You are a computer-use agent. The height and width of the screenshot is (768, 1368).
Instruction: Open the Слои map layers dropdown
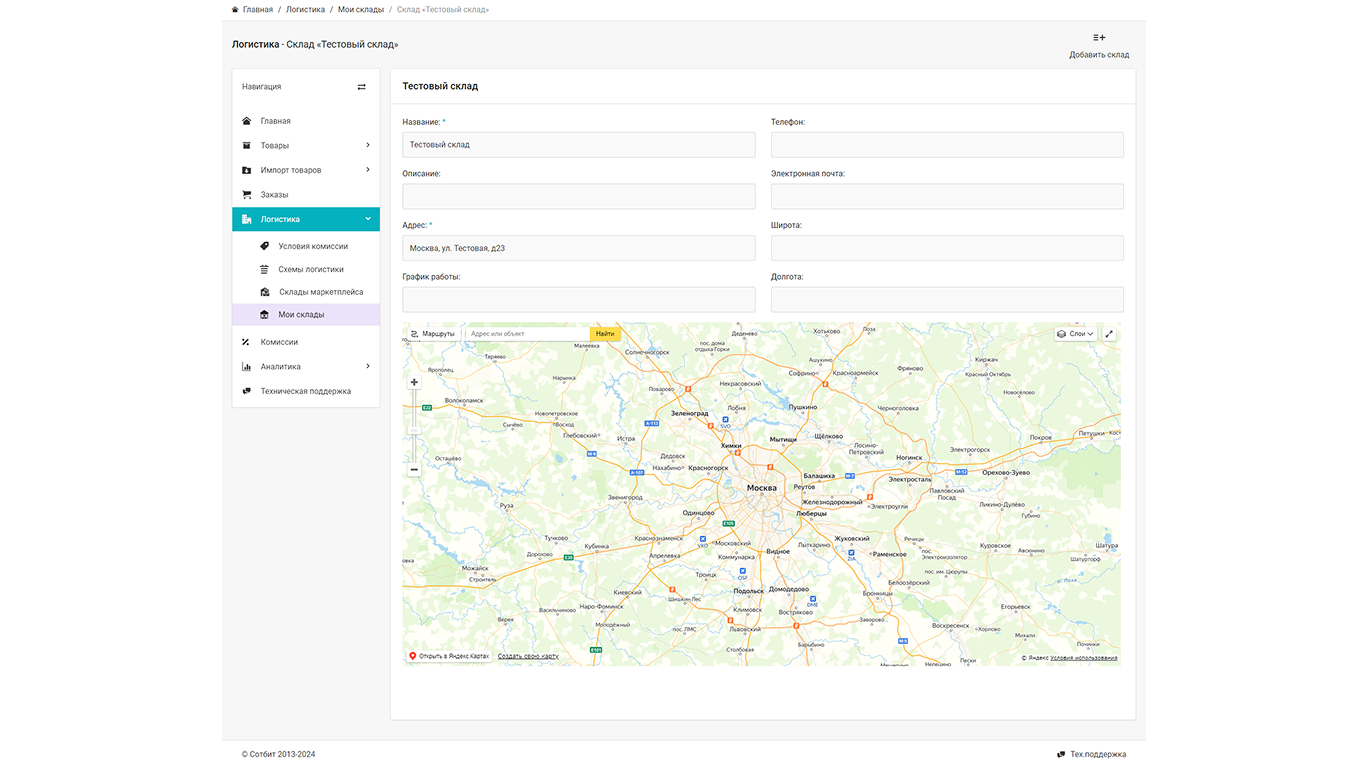pyautogui.click(x=1076, y=334)
